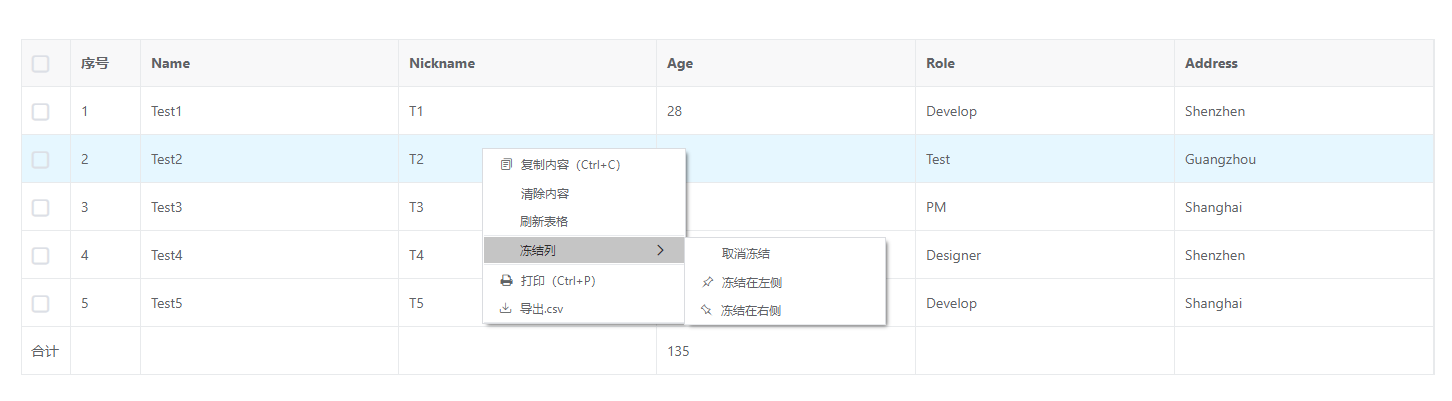Click the printer icon beside 打印
The width and height of the screenshot is (1452, 401).
click(x=506, y=281)
